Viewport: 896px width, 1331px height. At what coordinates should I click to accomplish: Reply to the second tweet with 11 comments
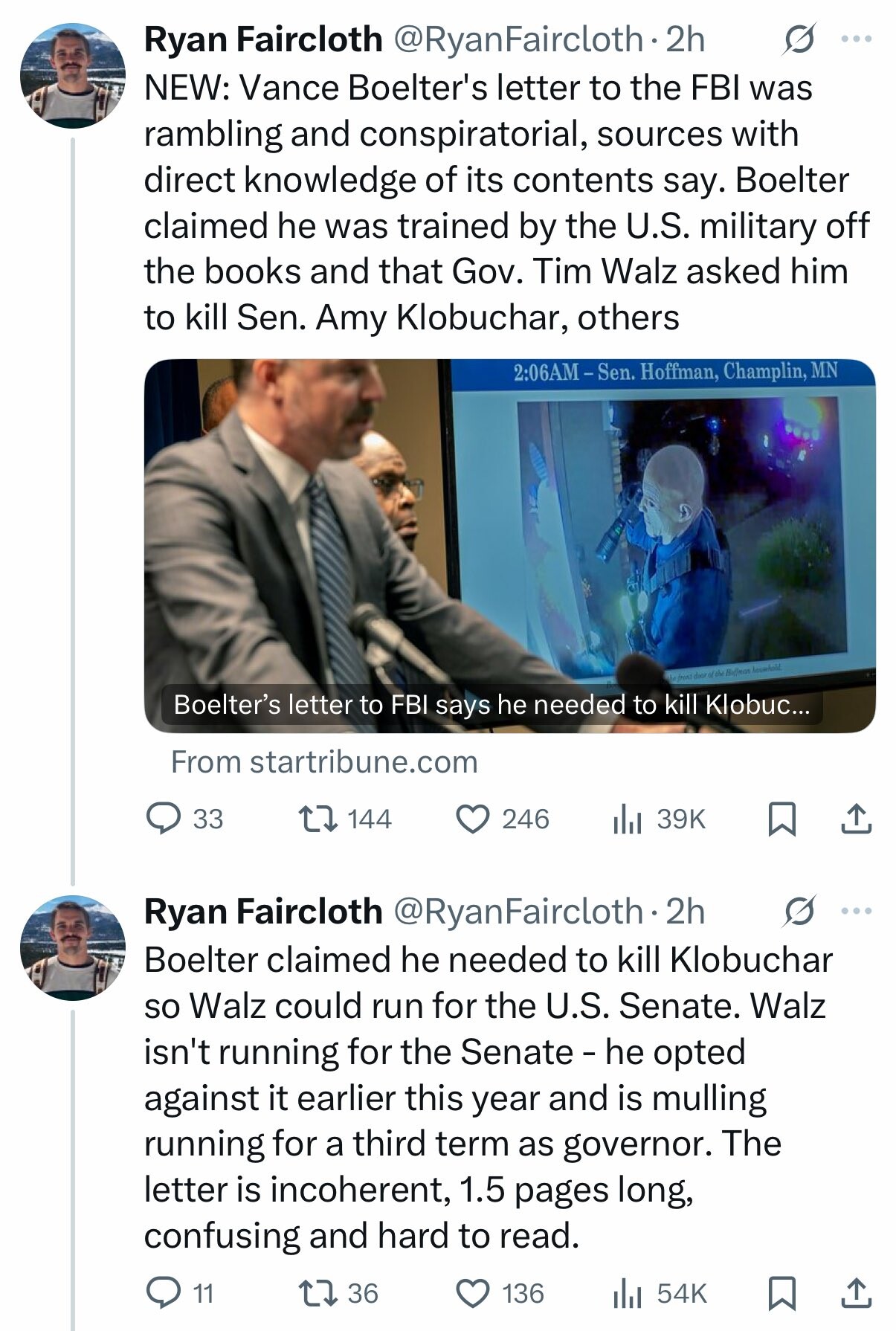click(x=181, y=1293)
